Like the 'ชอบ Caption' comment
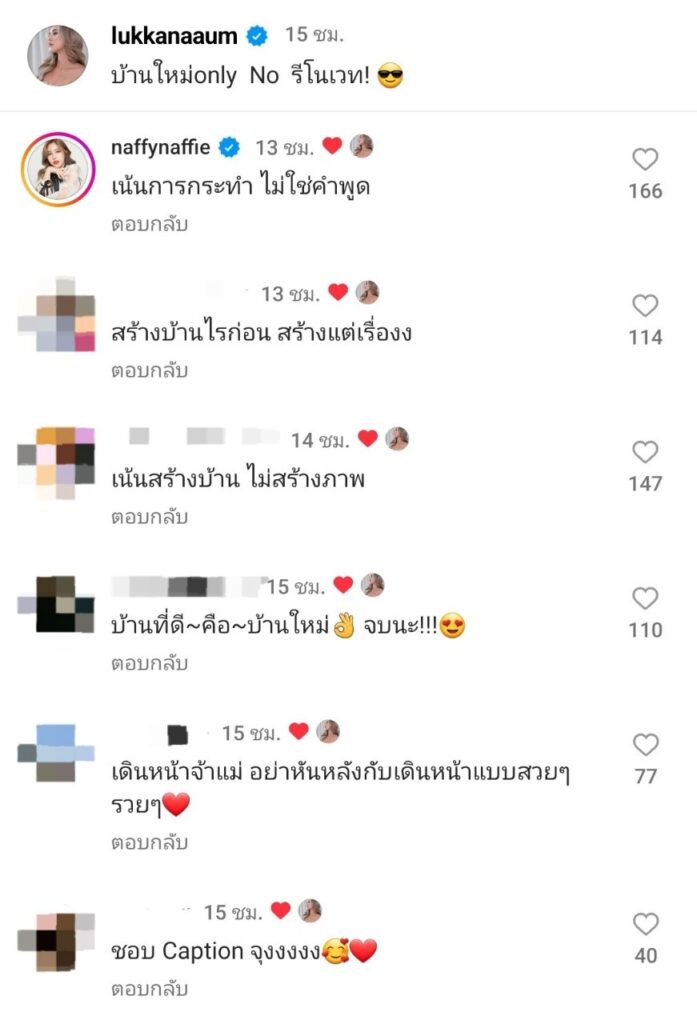Image resolution: width=697 pixels, height=1024 pixels. (645, 923)
